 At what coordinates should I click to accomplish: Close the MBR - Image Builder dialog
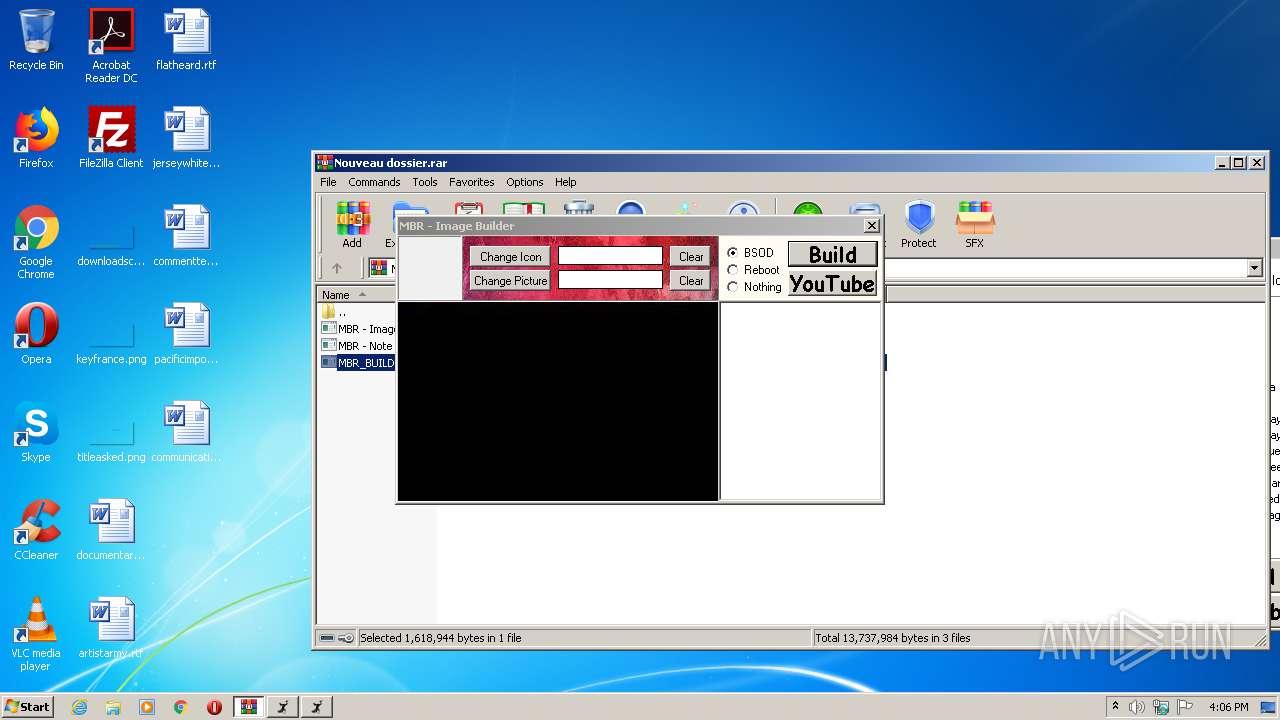coord(871,226)
